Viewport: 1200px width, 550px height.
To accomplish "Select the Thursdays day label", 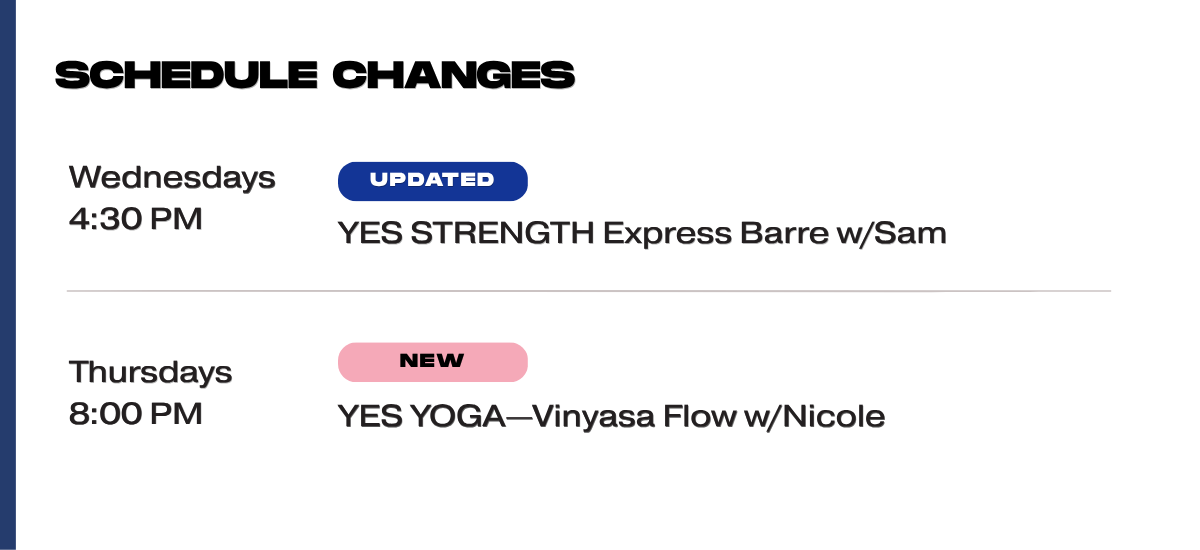I will point(150,373).
